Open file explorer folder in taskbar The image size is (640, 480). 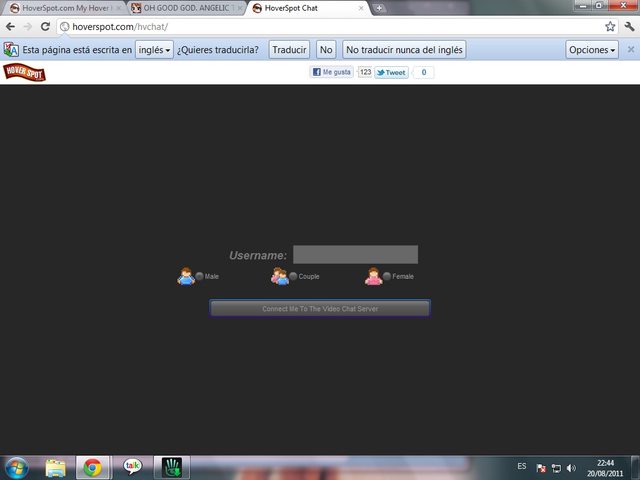[x=55, y=468]
